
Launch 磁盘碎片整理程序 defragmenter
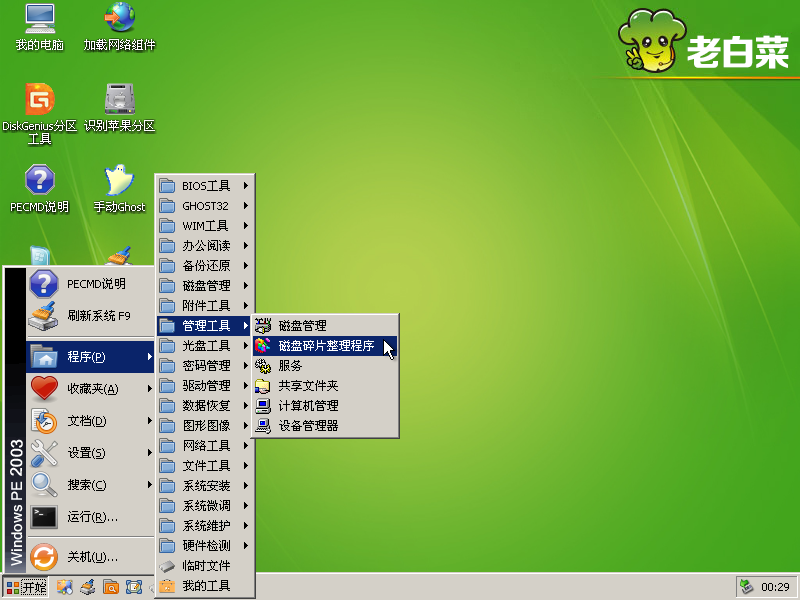[x=325, y=345]
